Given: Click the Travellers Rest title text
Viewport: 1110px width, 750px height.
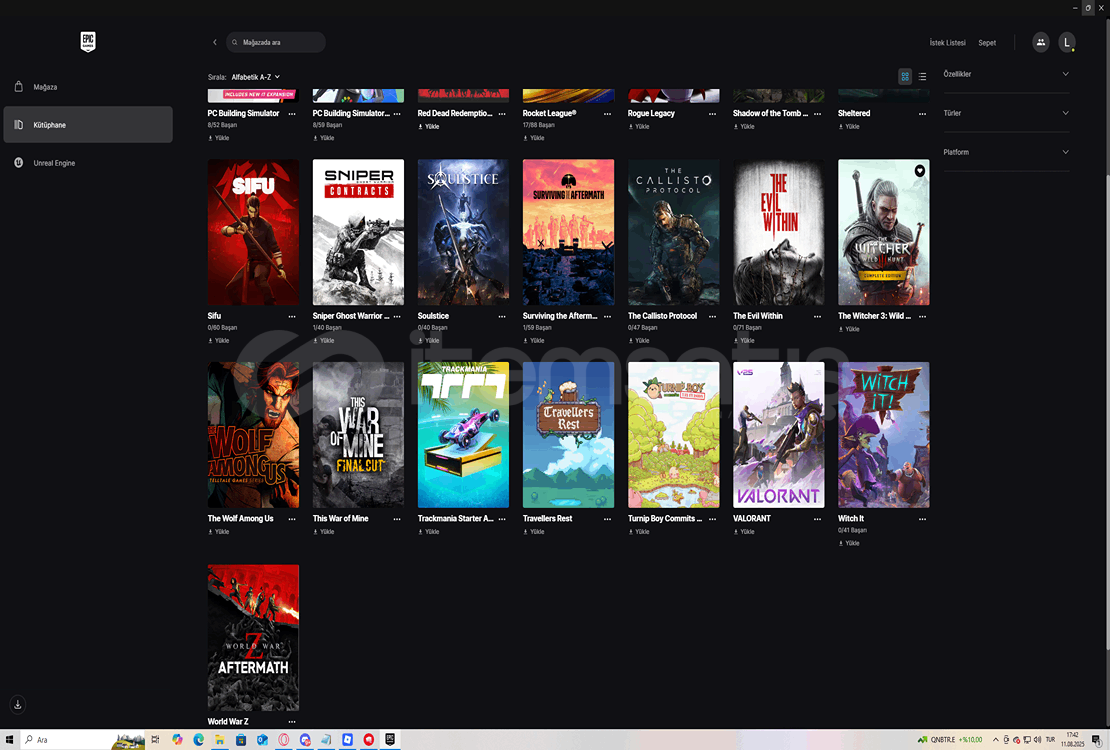Looking at the screenshot, I should pyautogui.click(x=547, y=518).
